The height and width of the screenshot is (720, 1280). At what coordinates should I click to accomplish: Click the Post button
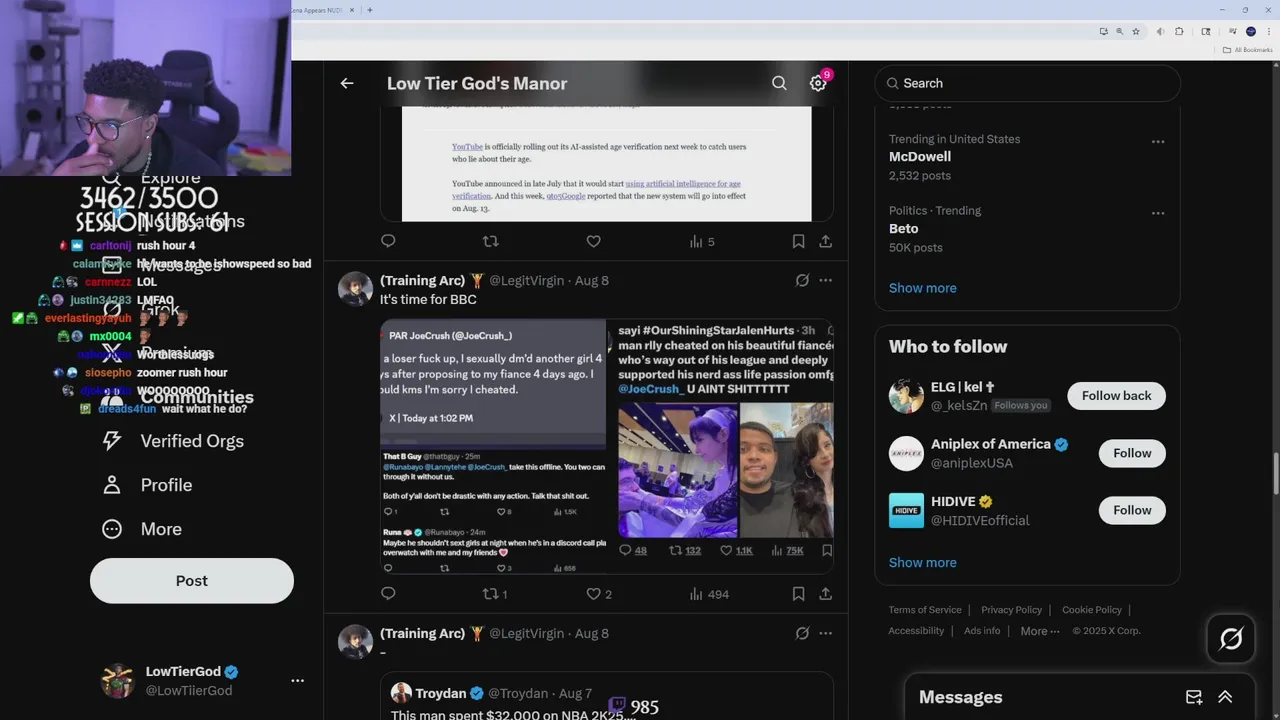(x=192, y=581)
